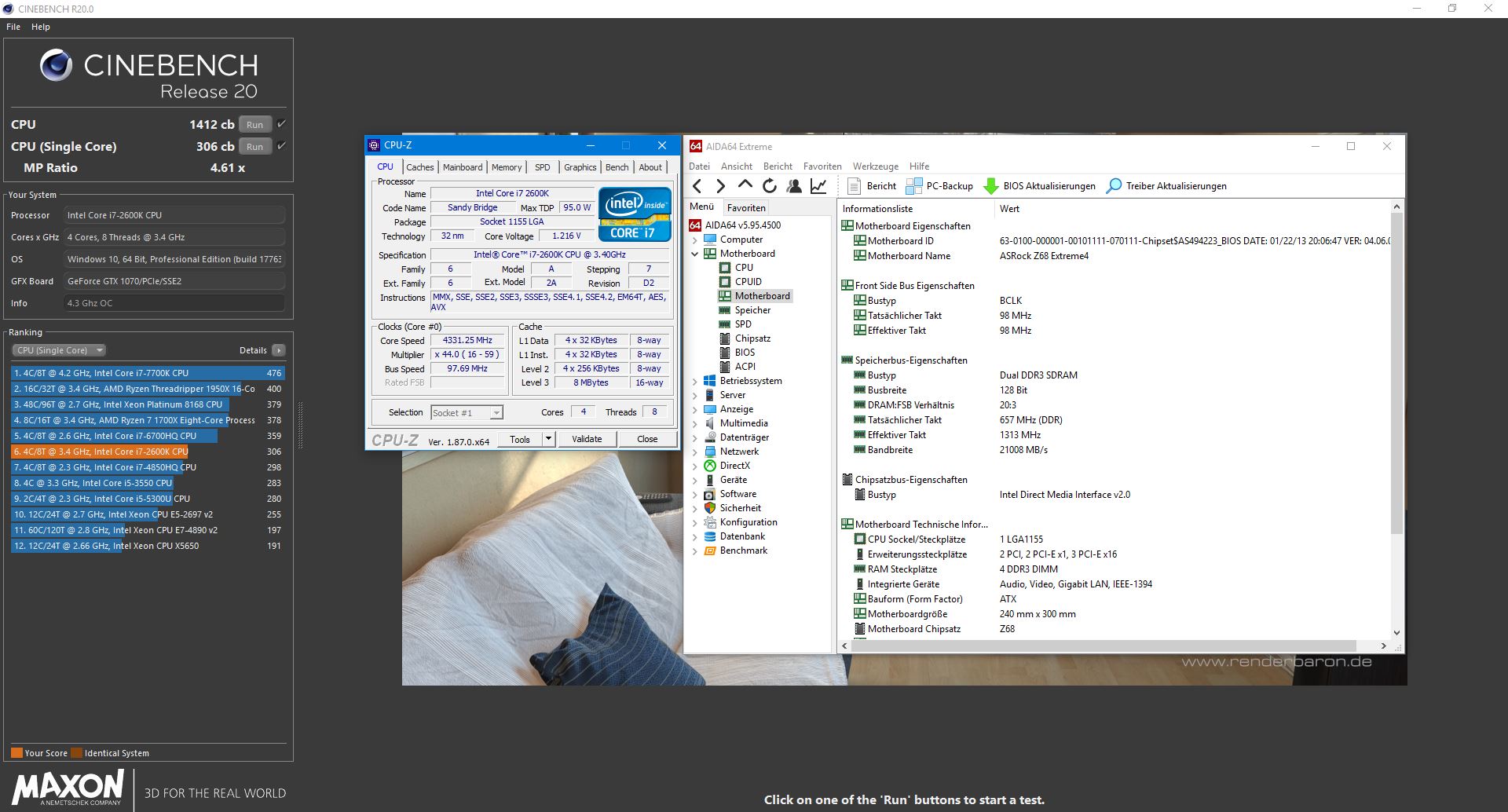Expand the Betriebssystem node in AIDA64 tree
The height and width of the screenshot is (812, 1508).
tap(694, 380)
